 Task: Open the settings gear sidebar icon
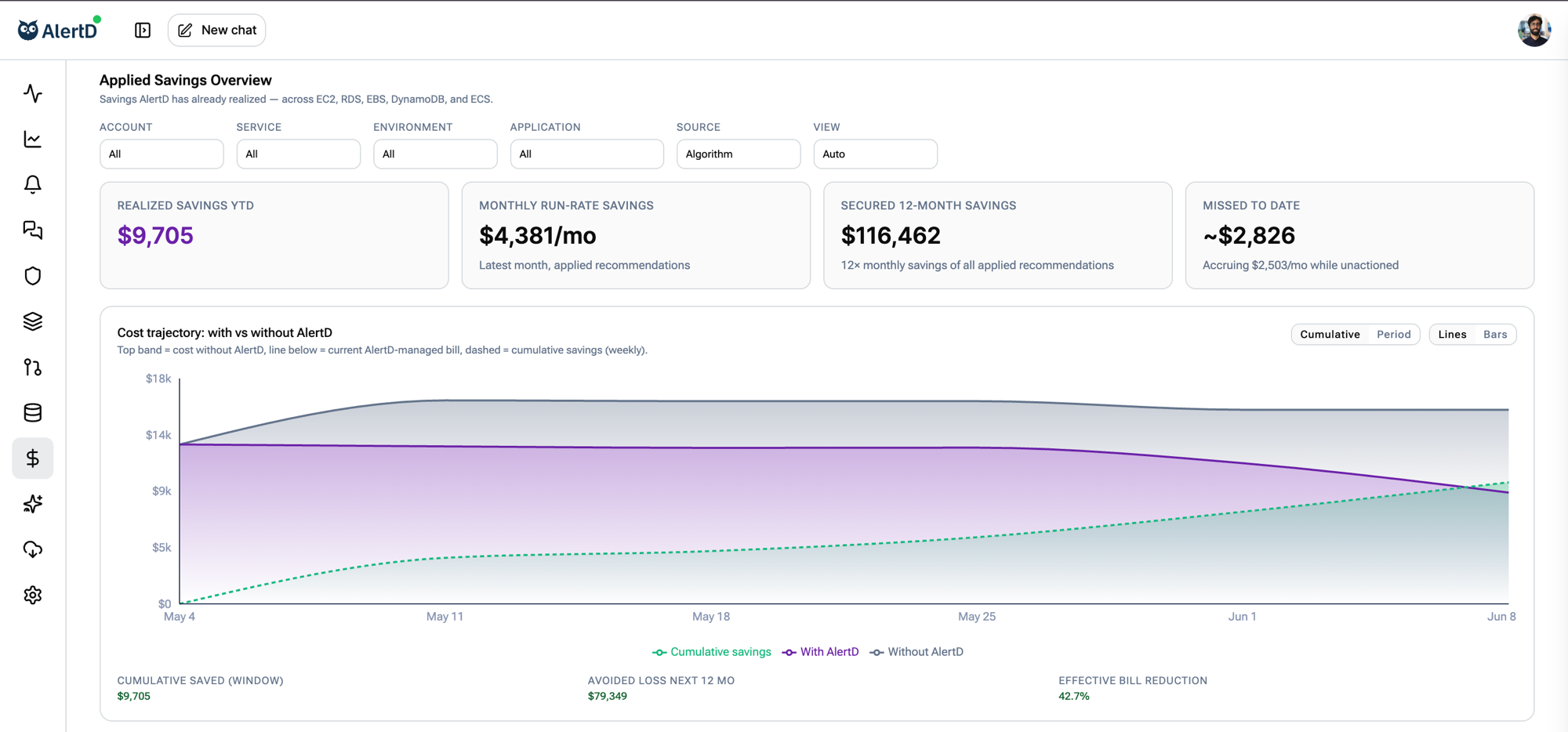coord(33,595)
